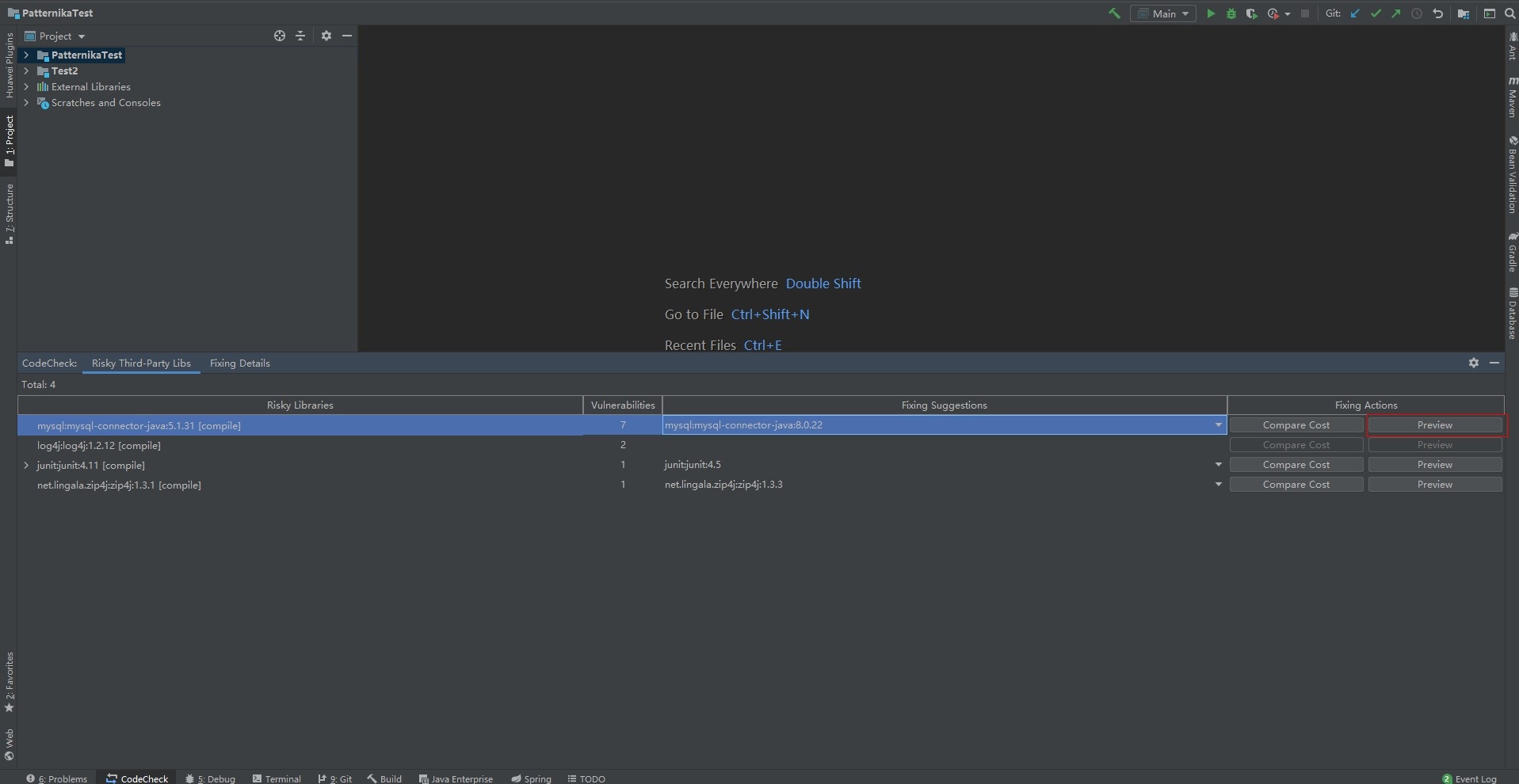The height and width of the screenshot is (784, 1519).
Task: Open the Spring tool window tab
Action: [531, 778]
